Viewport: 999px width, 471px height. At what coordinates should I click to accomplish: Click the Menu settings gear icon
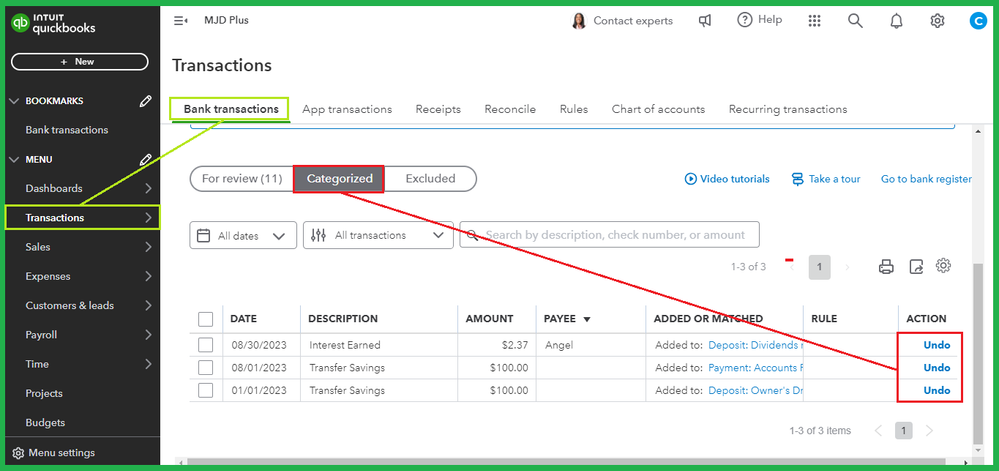tap(18, 453)
